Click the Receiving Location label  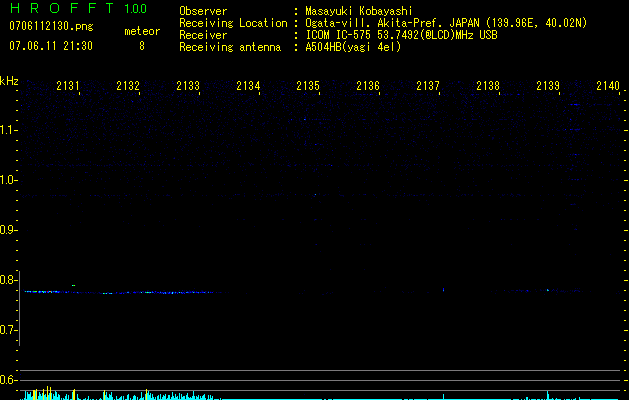click(233, 23)
